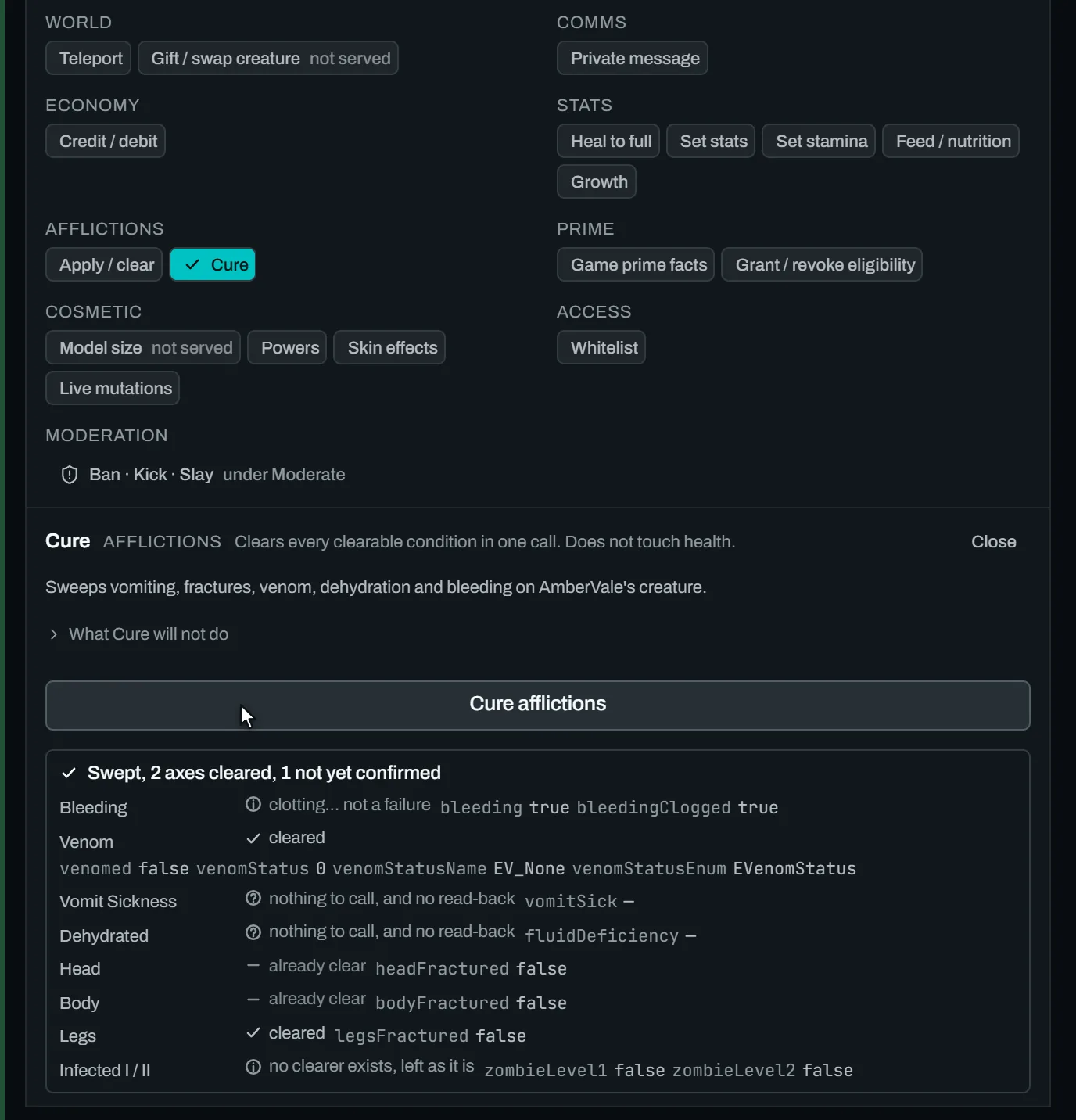This screenshot has height=1120, width=1076.
Task: Click the Gift / swap creature chip
Action: pos(268,58)
